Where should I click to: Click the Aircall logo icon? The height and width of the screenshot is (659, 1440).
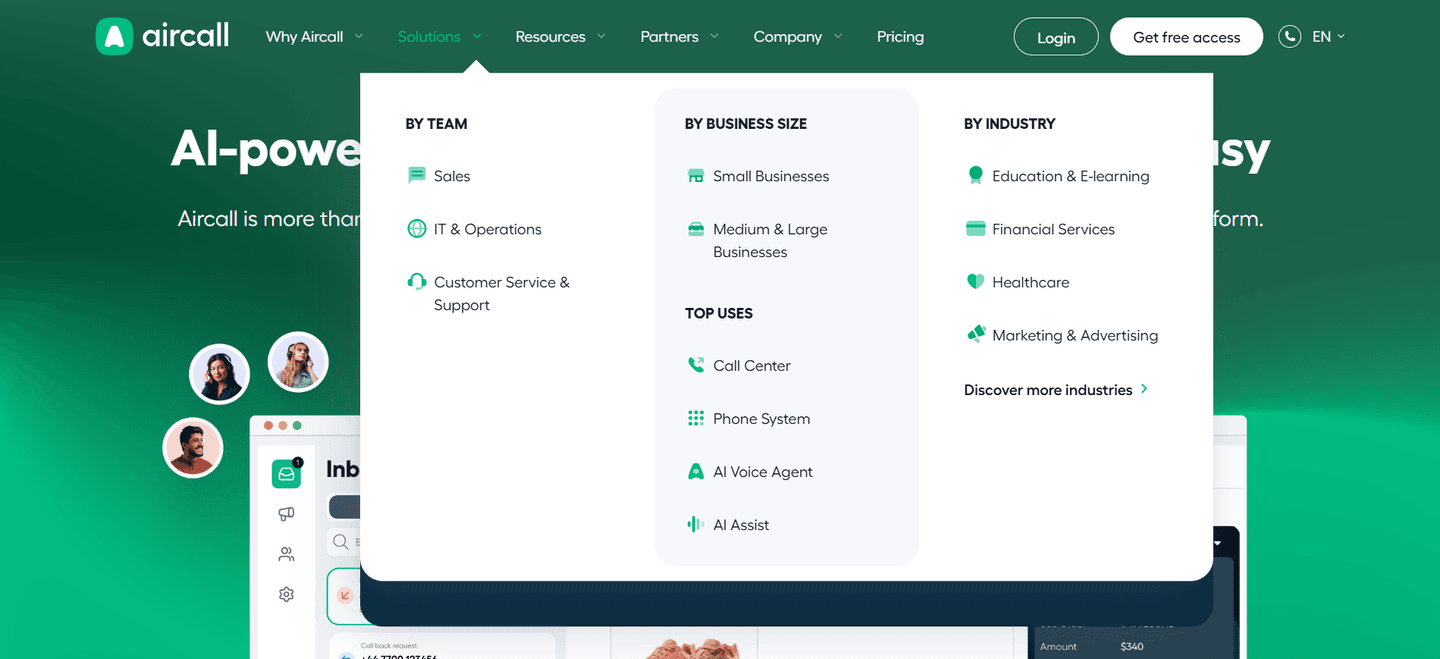click(x=114, y=37)
